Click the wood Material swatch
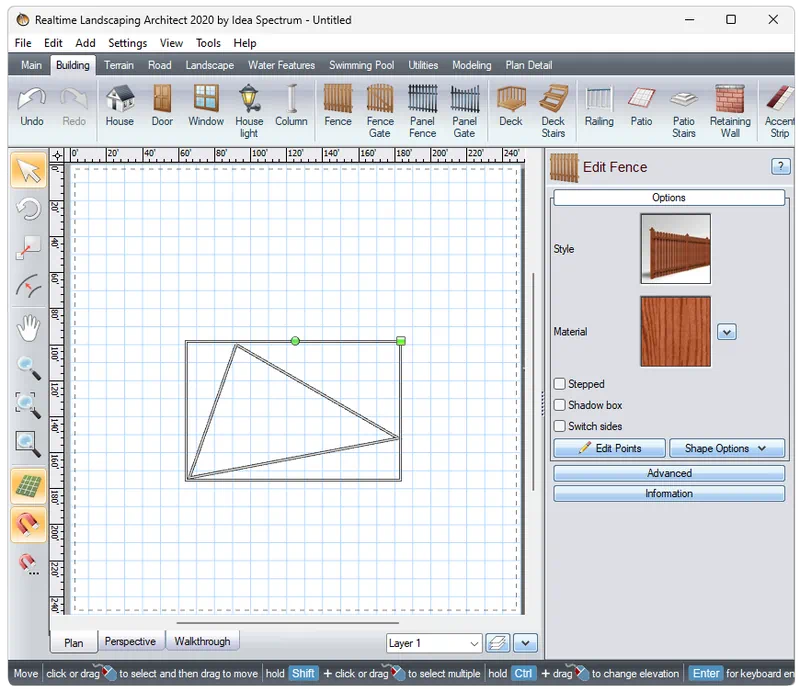The width and height of the screenshot is (800, 692). click(x=676, y=332)
